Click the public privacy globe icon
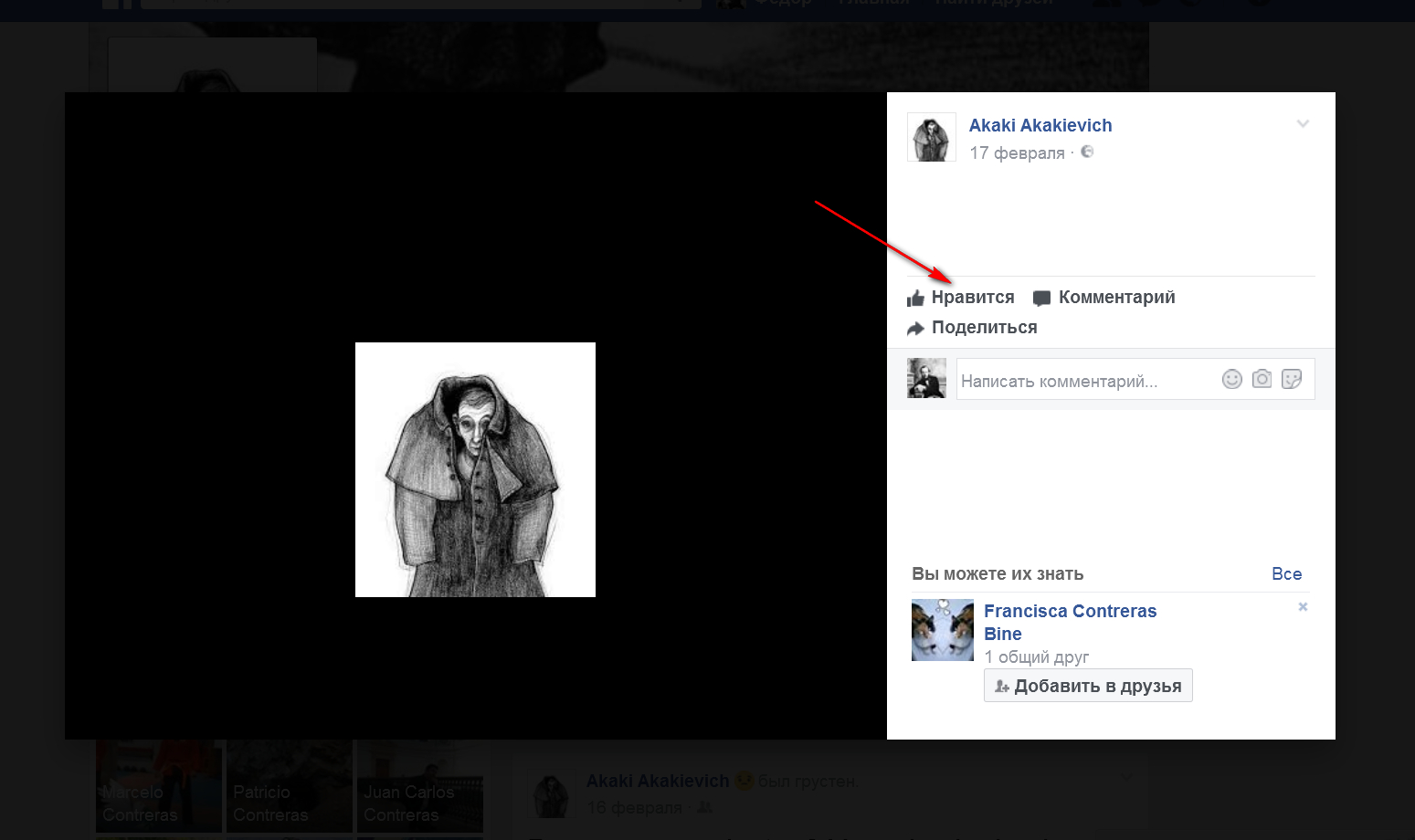 point(1087,152)
